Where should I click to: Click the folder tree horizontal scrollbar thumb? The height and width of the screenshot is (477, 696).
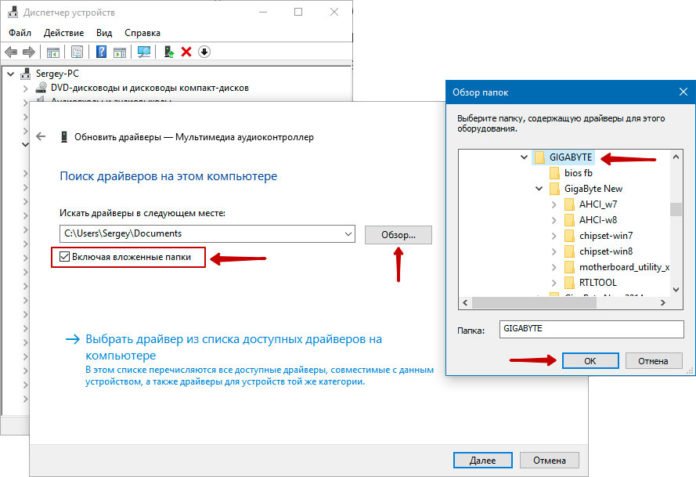534,303
